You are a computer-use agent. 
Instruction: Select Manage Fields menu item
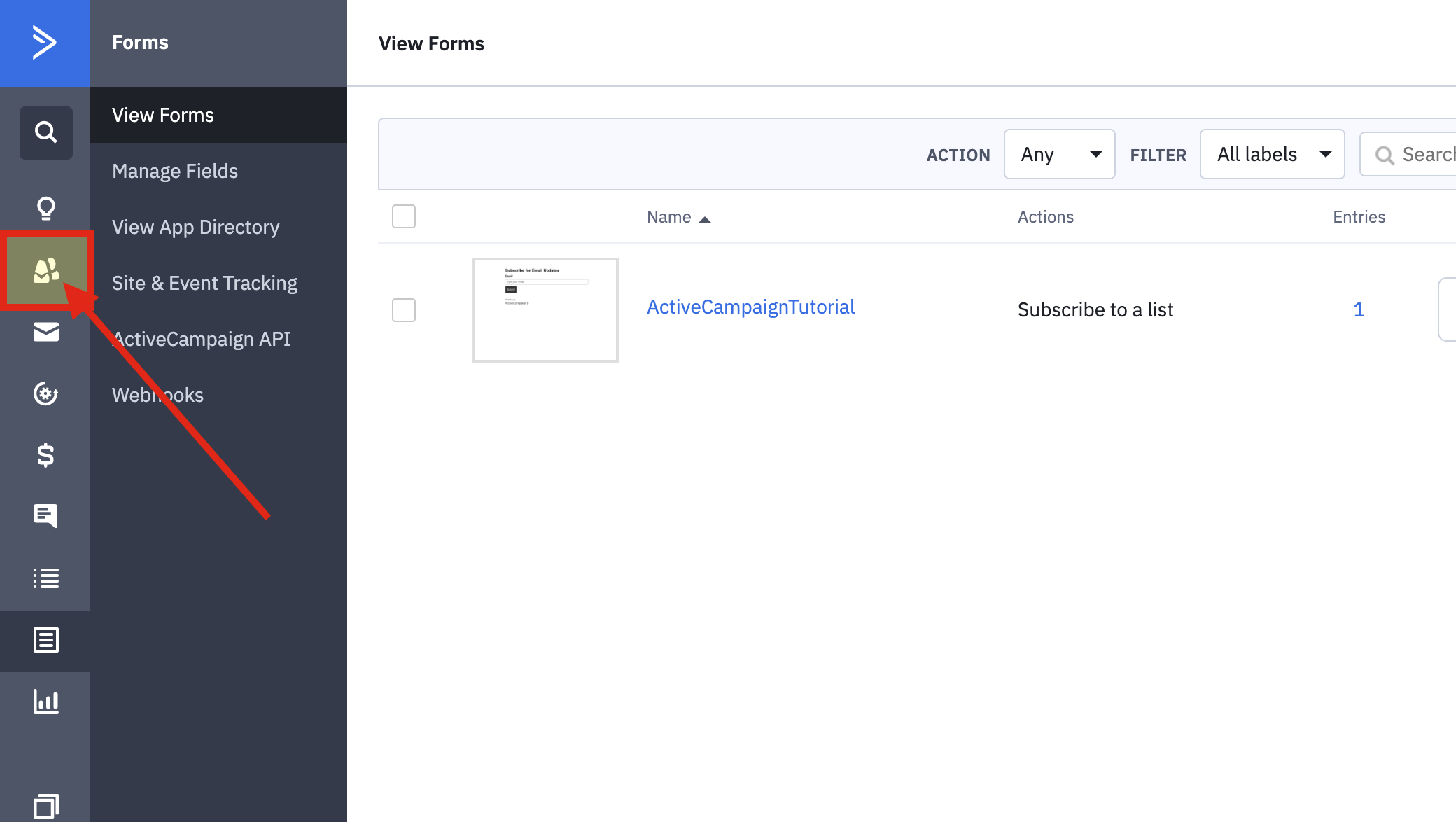[x=175, y=171]
